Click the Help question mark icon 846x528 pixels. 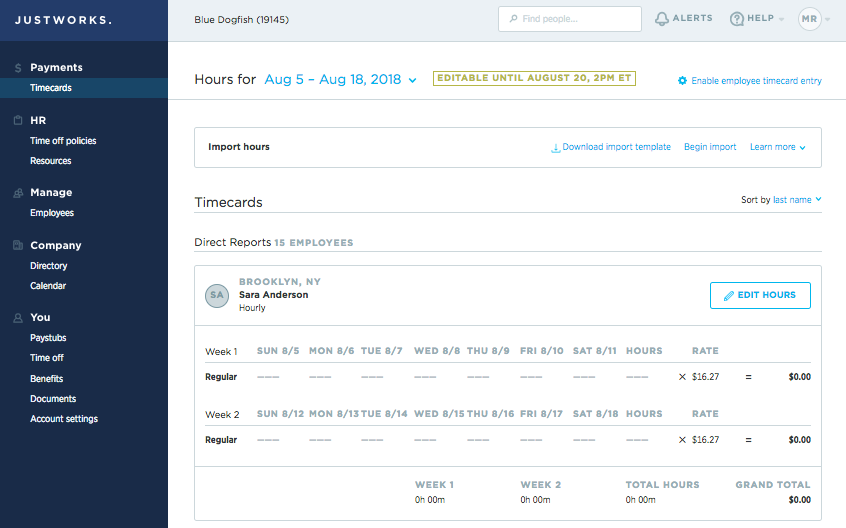point(736,19)
